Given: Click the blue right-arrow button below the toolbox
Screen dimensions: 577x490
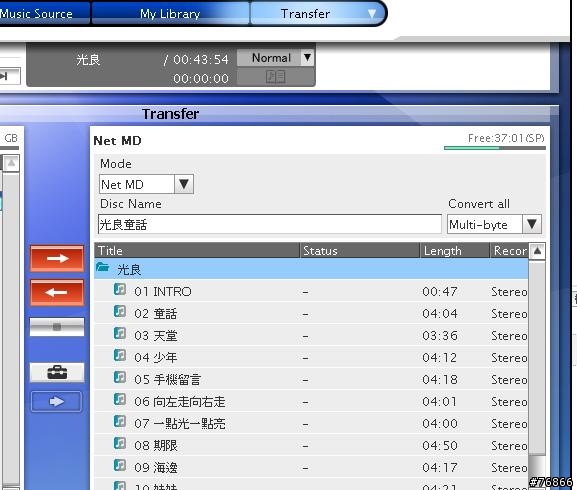Looking at the screenshot, I should click(x=57, y=401).
